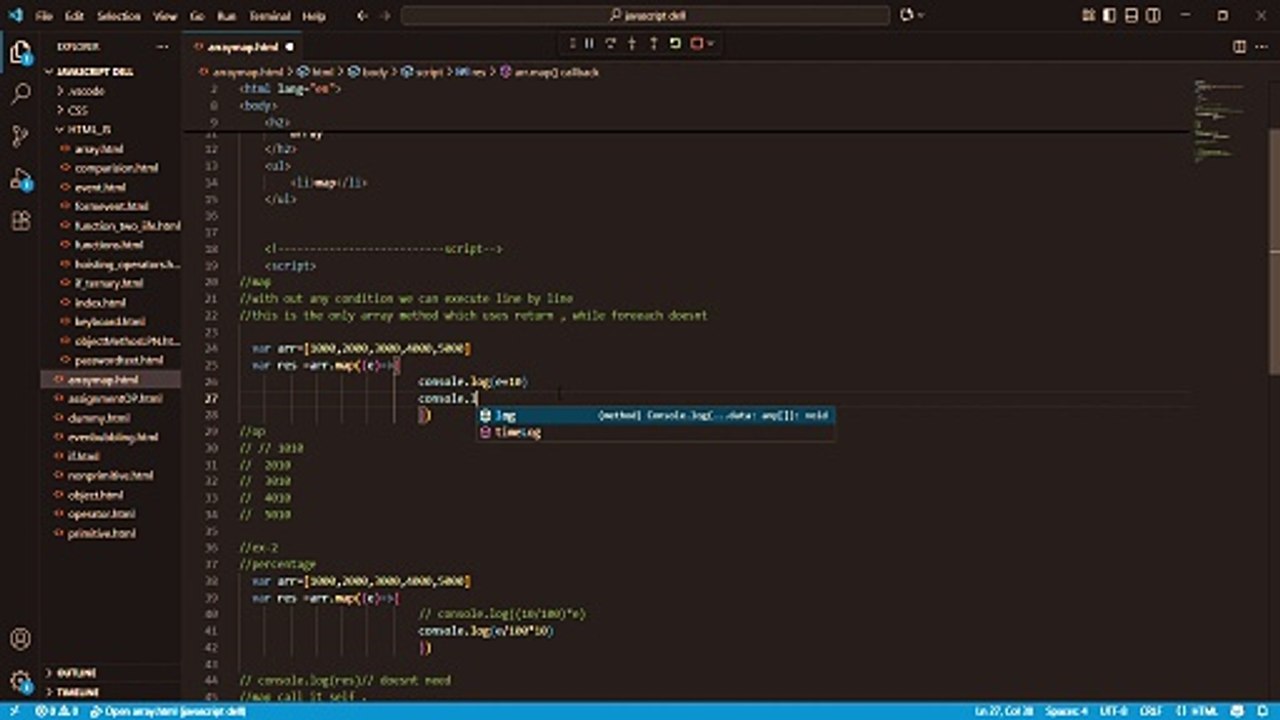The height and width of the screenshot is (720, 1280).
Task: Open the Selection menu
Action: [119, 16]
